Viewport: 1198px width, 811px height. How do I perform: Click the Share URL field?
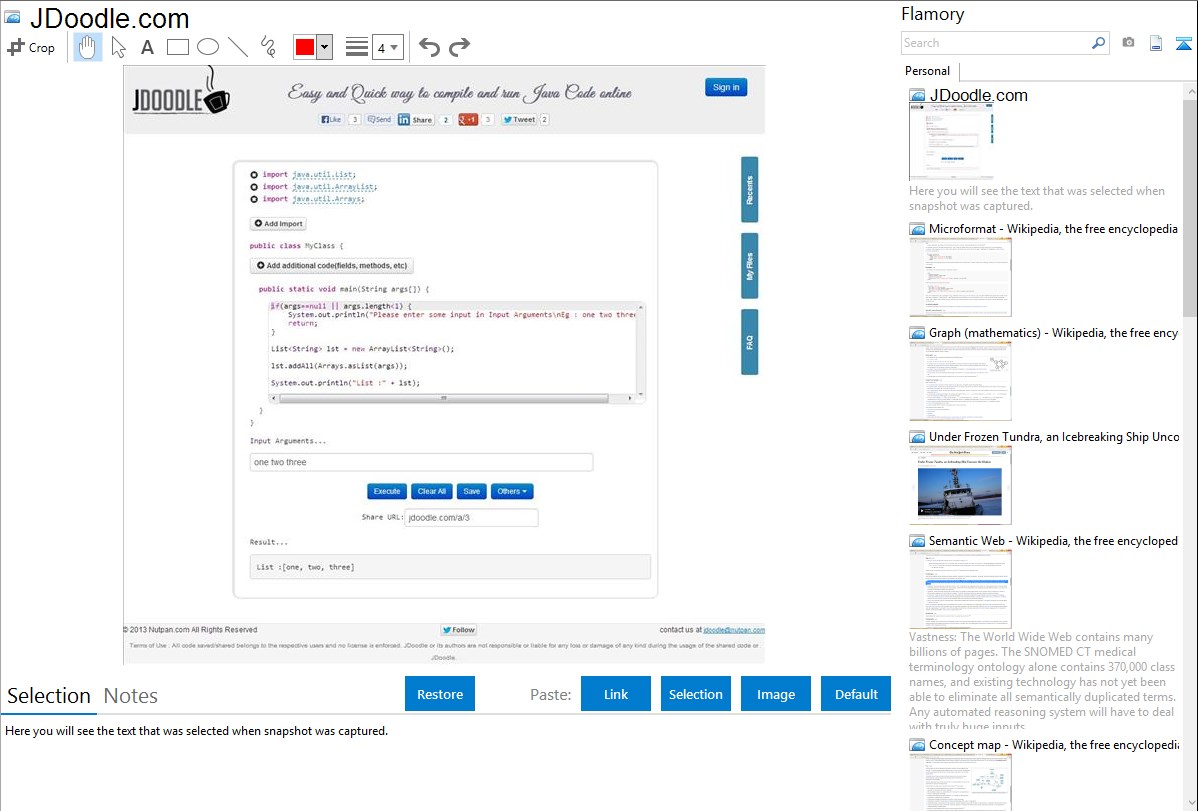pos(471,517)
